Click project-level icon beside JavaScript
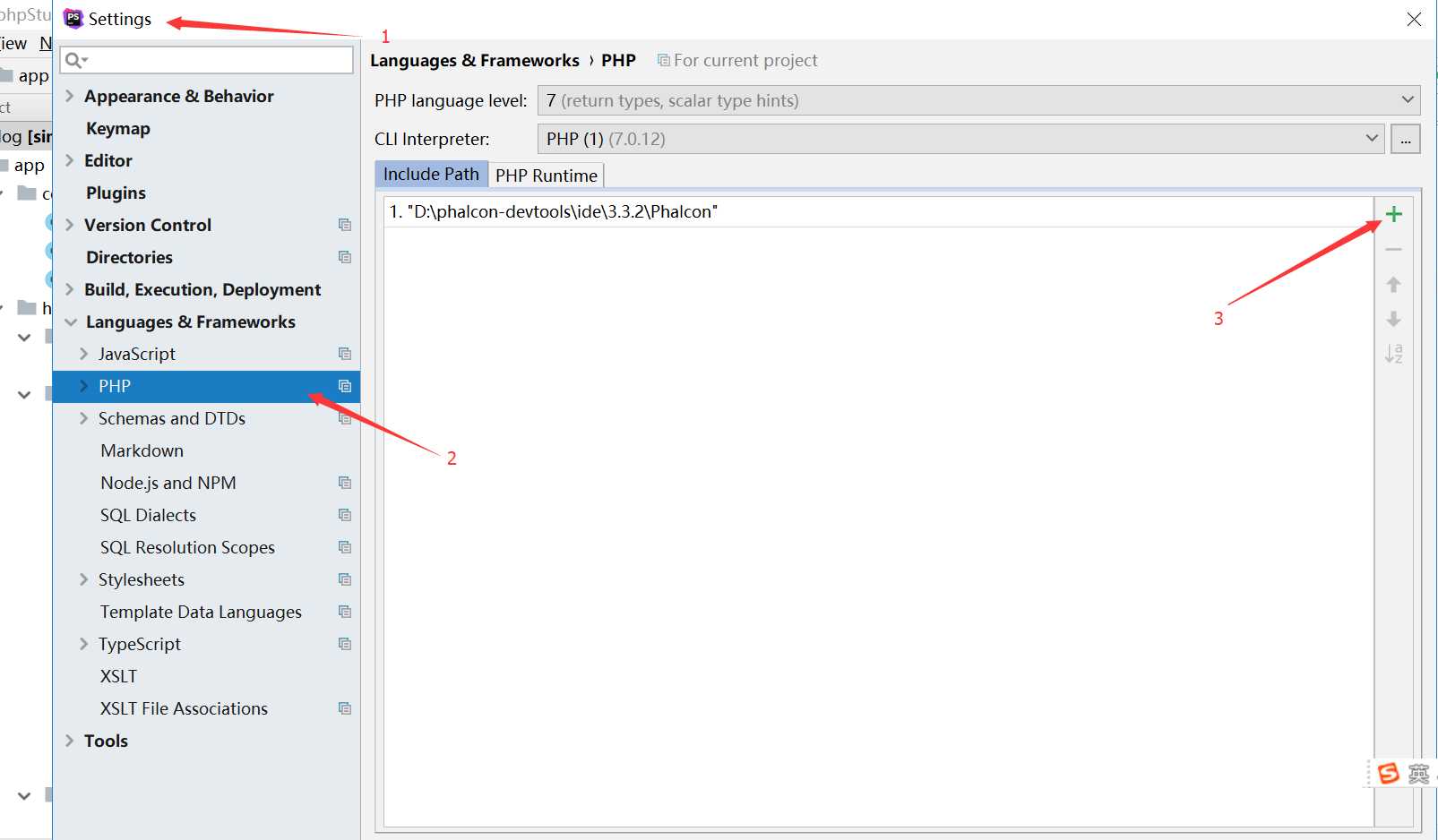1438x840 pixels. click(x=345, y=354)
